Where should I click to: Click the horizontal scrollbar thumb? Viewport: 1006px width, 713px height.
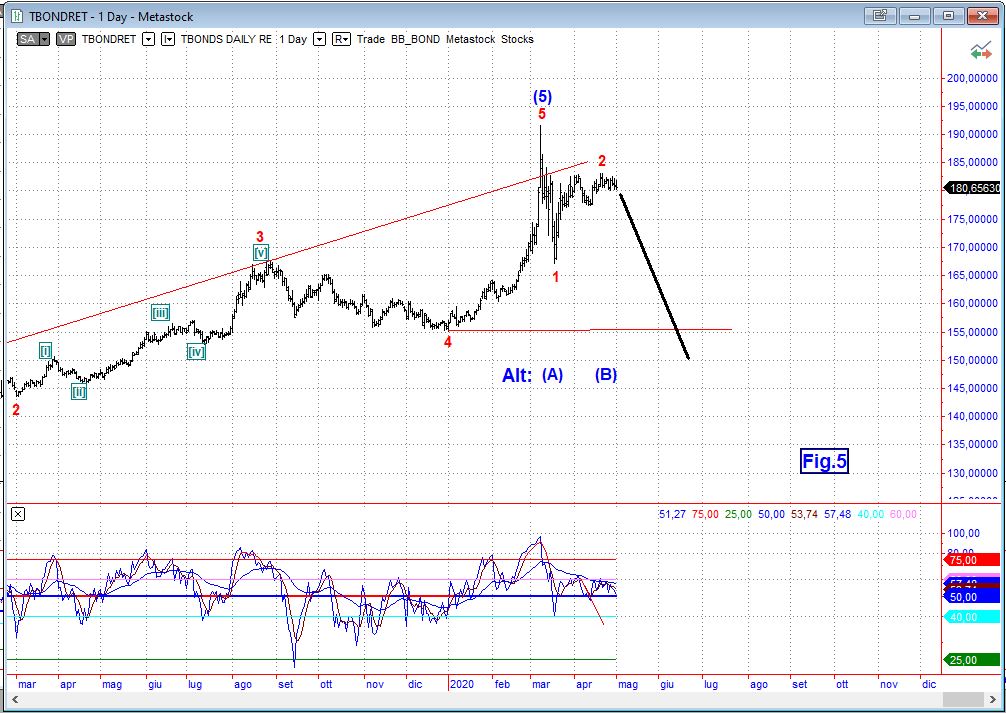point(962,700)
